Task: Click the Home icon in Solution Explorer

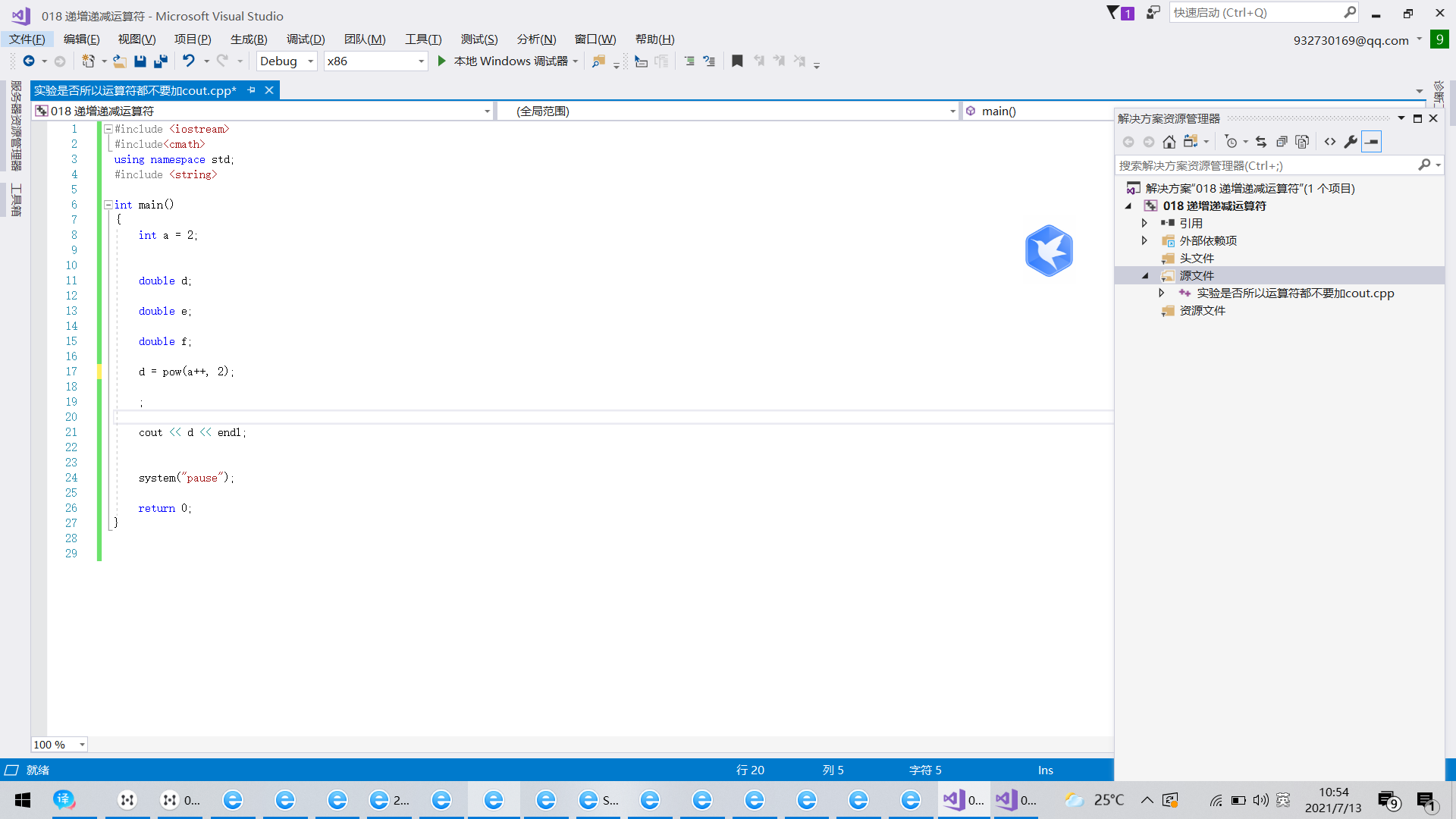Action: 1169,142
